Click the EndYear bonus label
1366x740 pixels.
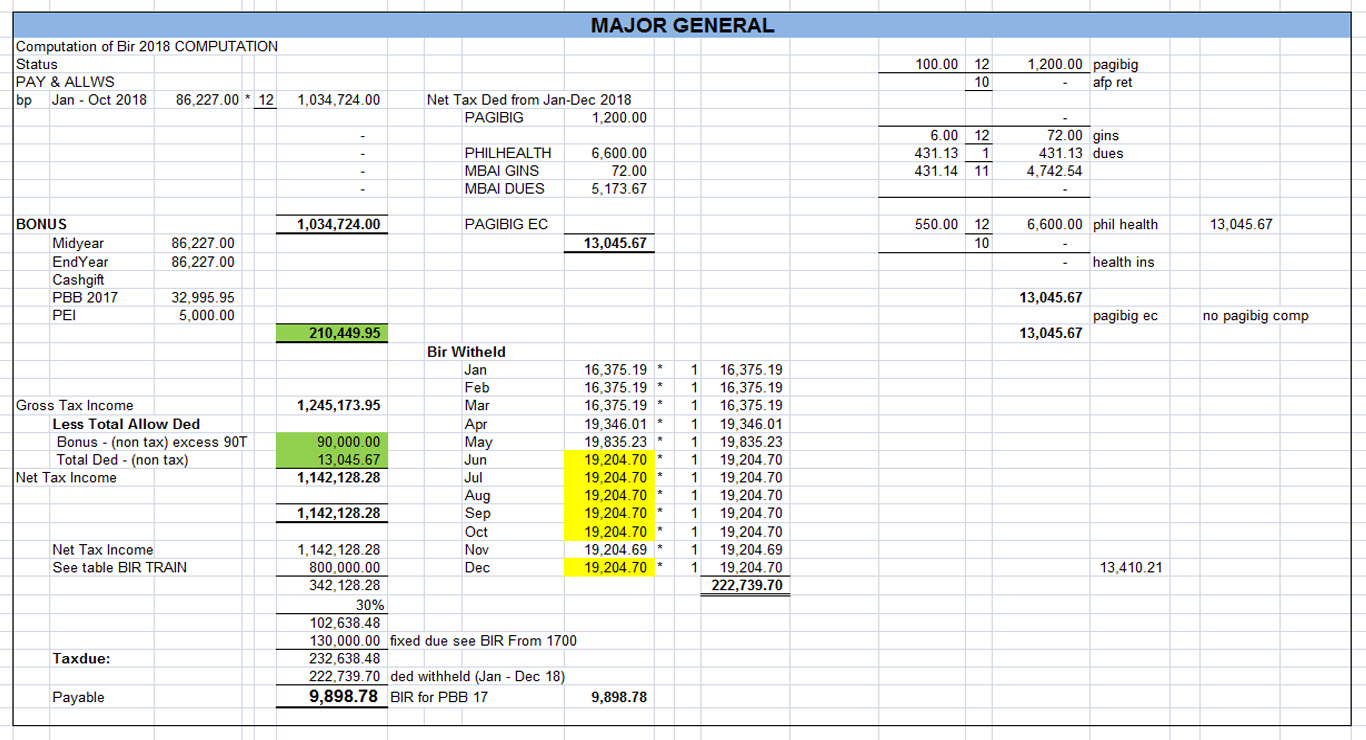point(80,262)
